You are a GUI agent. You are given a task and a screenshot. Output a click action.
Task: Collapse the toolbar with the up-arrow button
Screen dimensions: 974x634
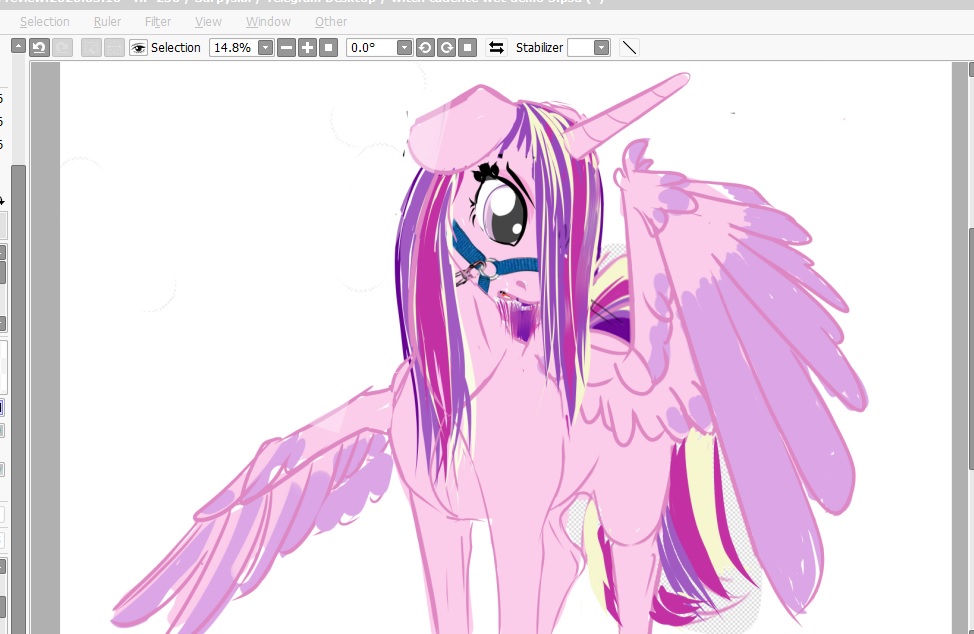[x=19, y=46]
